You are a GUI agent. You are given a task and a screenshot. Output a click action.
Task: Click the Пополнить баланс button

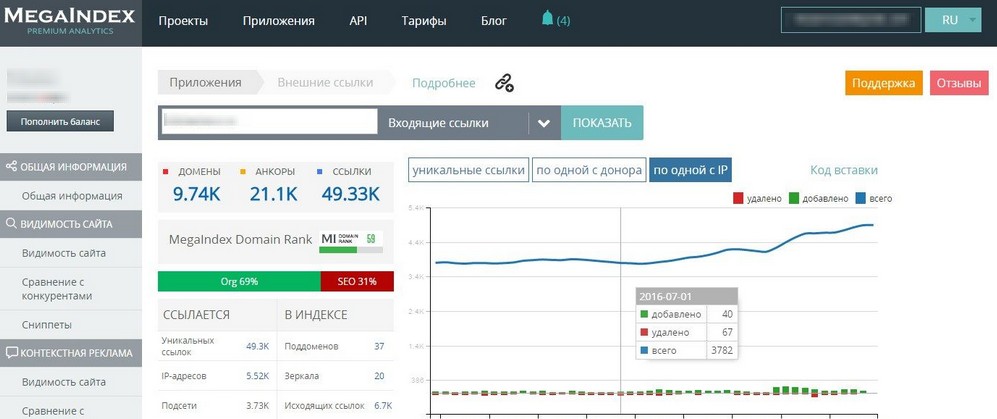[60, 121]
